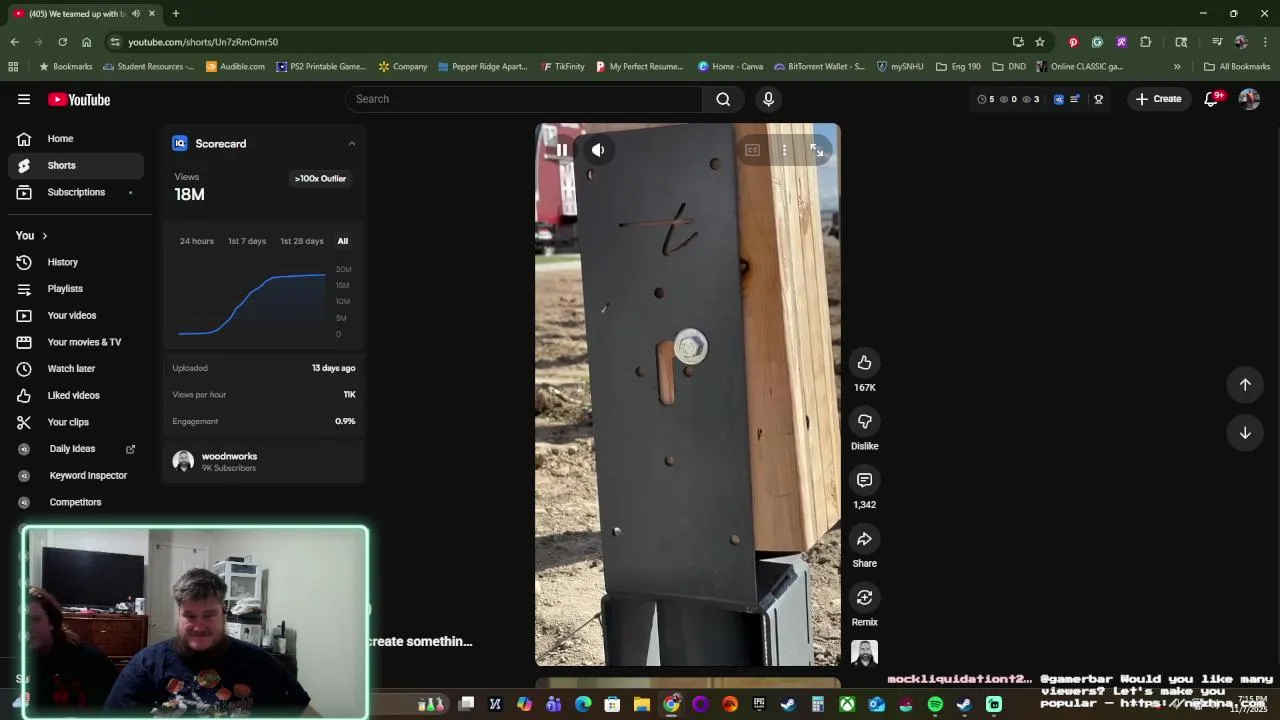Viewport: 1280px width, 720px height.
Task: Open Chrome media controls icon
Action: coord(1217,42)
